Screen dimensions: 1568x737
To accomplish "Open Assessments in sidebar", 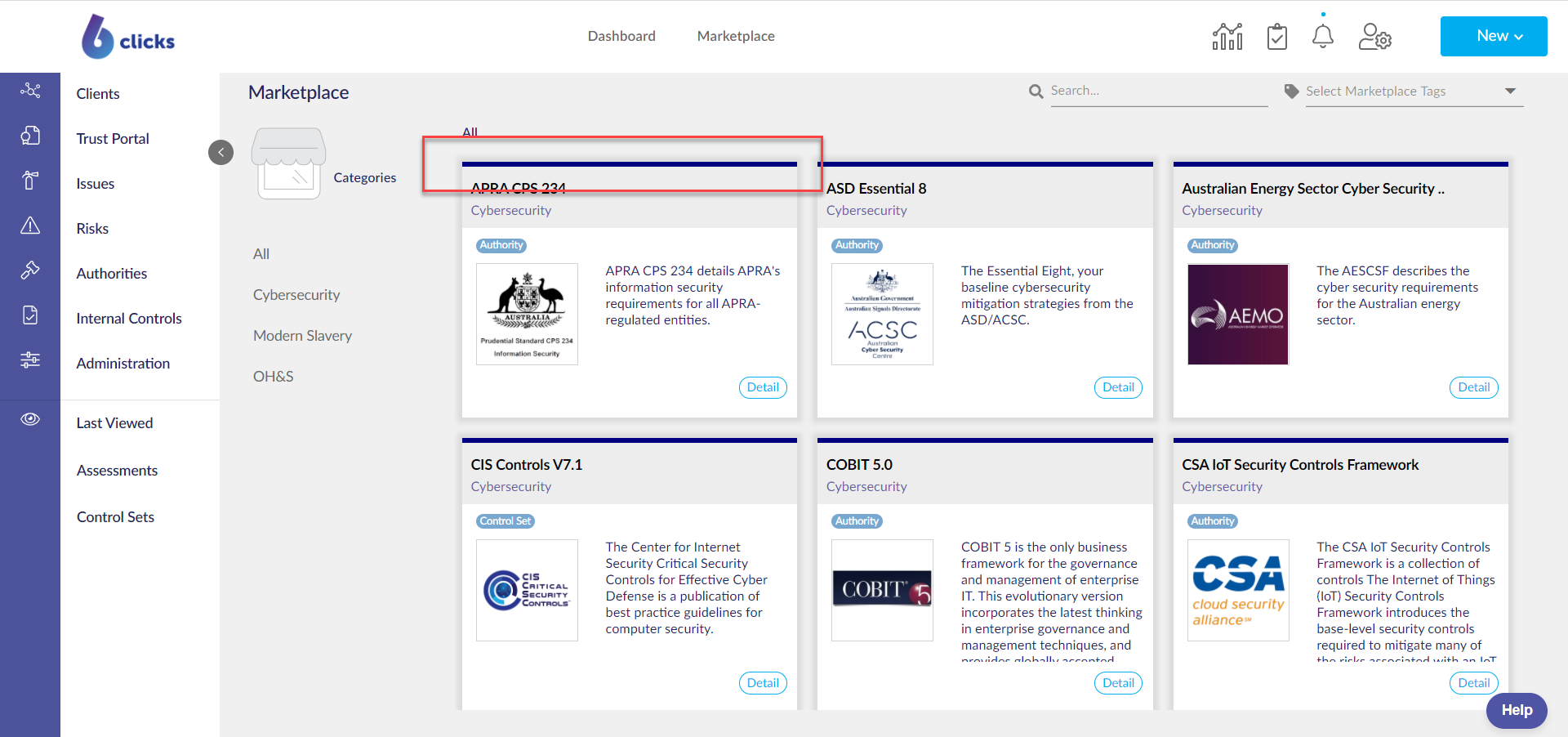I will pos(117,471).
